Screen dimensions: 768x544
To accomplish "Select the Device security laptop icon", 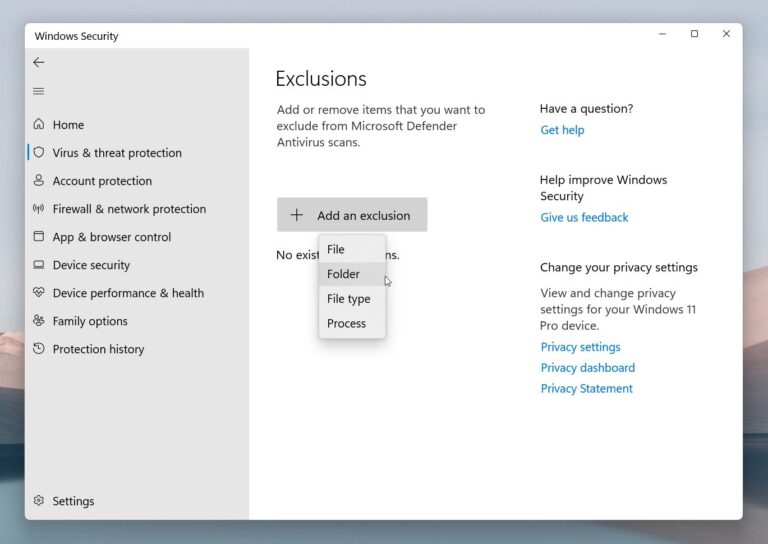I will pos(39,265).
